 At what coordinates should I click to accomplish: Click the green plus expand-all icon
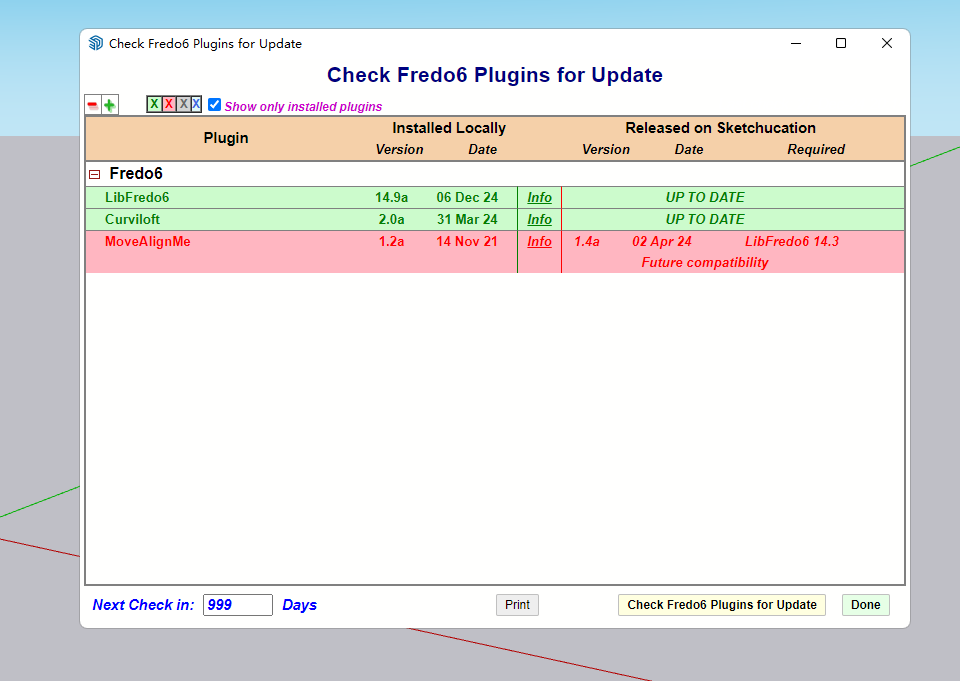click(109, 105)
